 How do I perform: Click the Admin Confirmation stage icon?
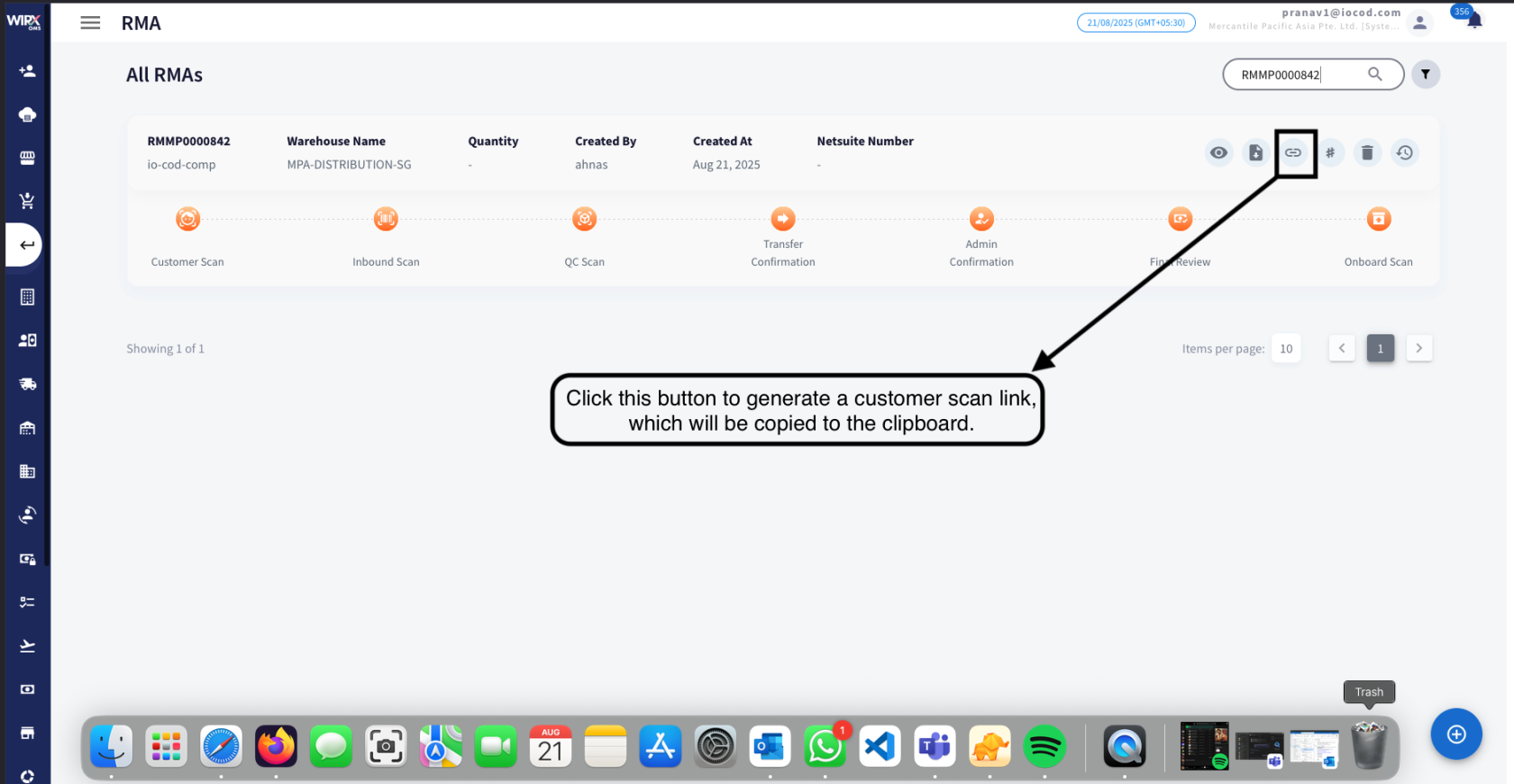coord(981,219)
